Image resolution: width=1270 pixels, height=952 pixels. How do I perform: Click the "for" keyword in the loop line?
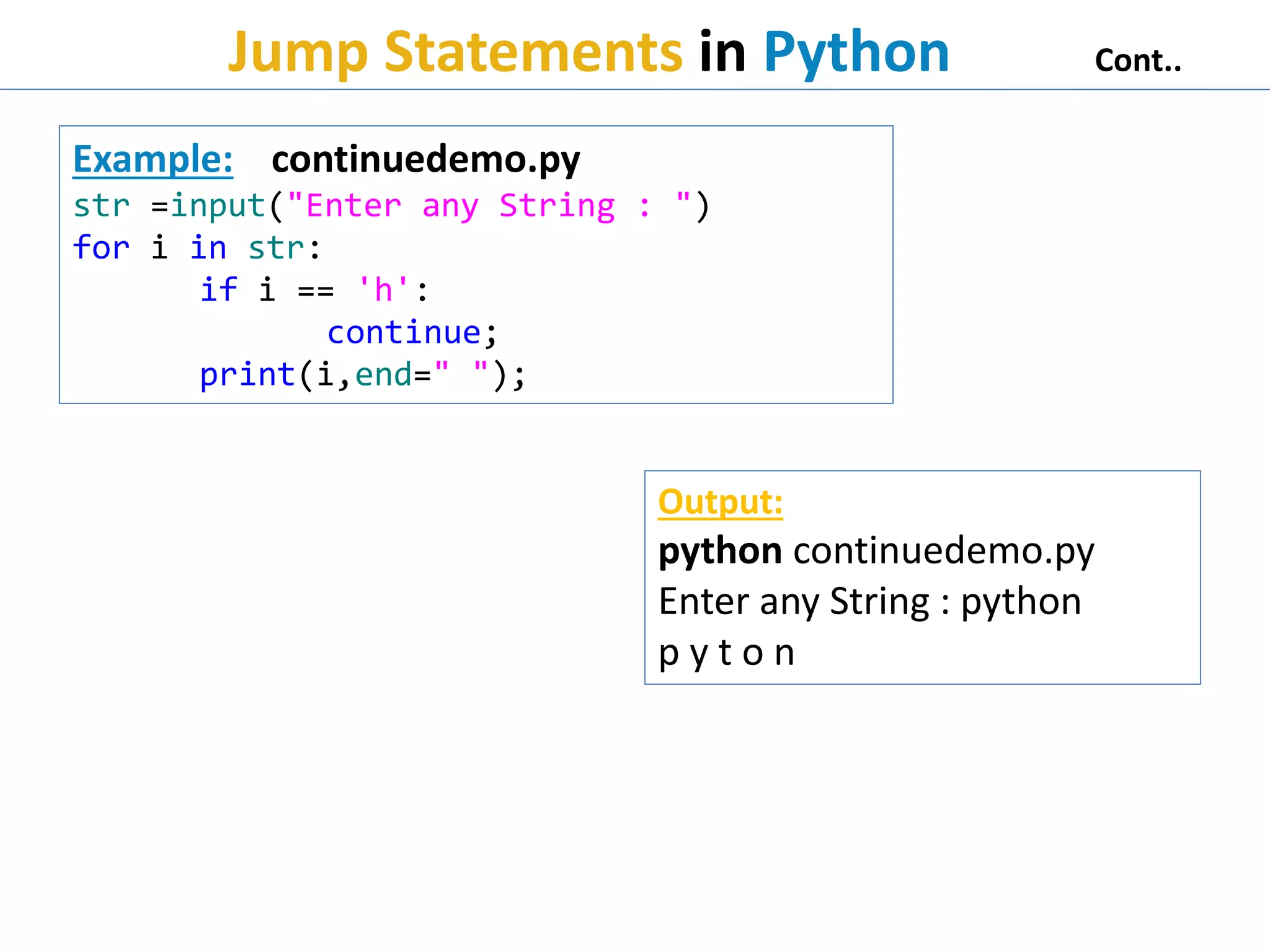coord(101,248)
